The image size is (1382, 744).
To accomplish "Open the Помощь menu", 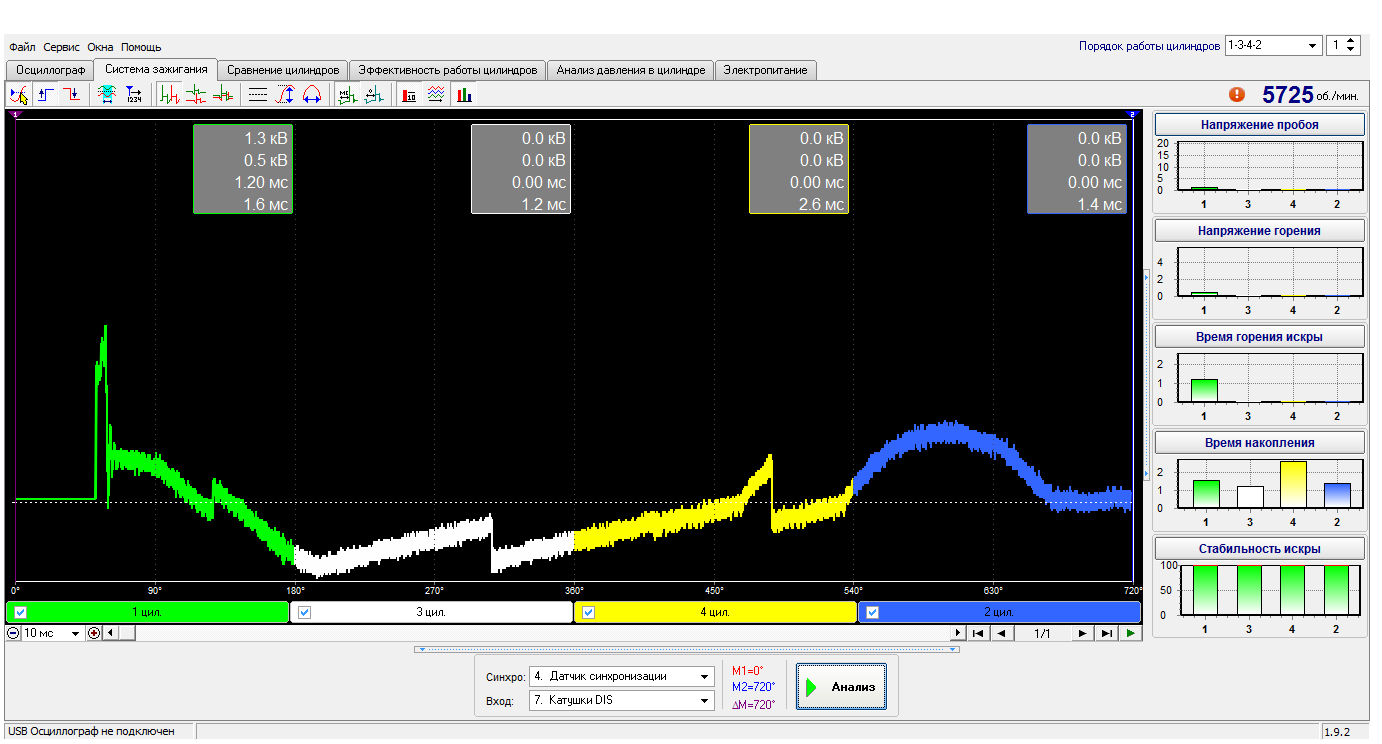I will (141, 47).
